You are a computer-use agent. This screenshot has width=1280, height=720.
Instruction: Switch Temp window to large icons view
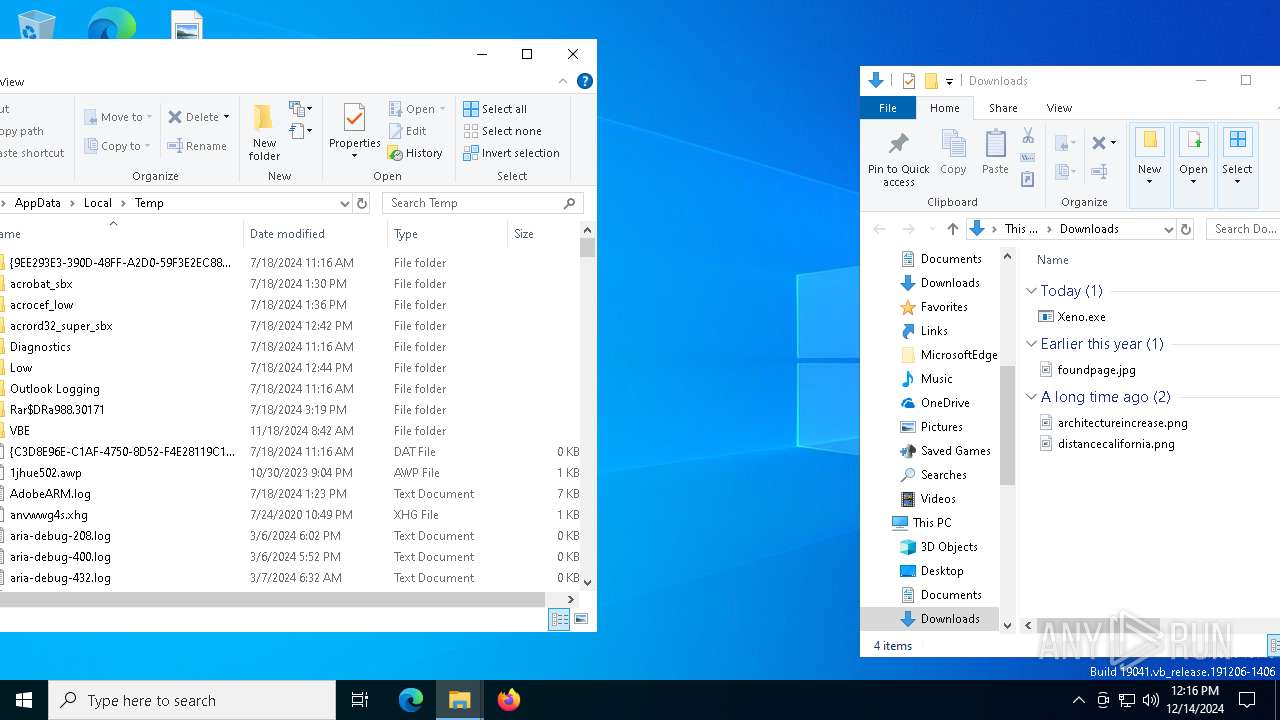tap(581, 620)
